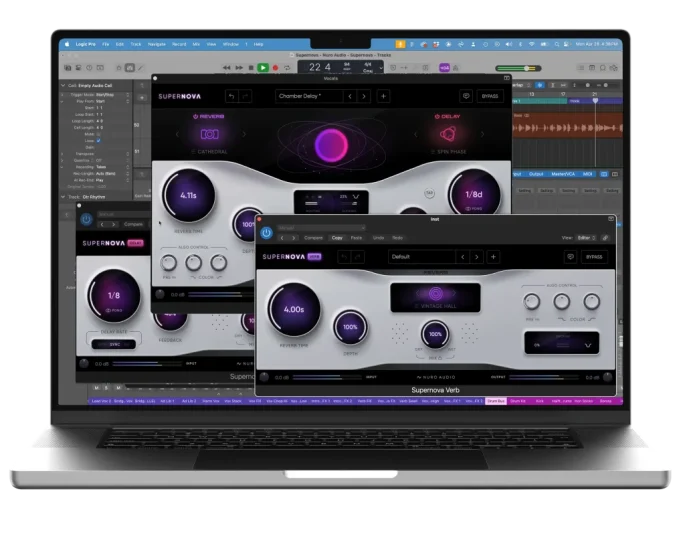Open the Loop Browser icon at top right
The width and height of the screenshot is (685, 540).
[603, 68]
